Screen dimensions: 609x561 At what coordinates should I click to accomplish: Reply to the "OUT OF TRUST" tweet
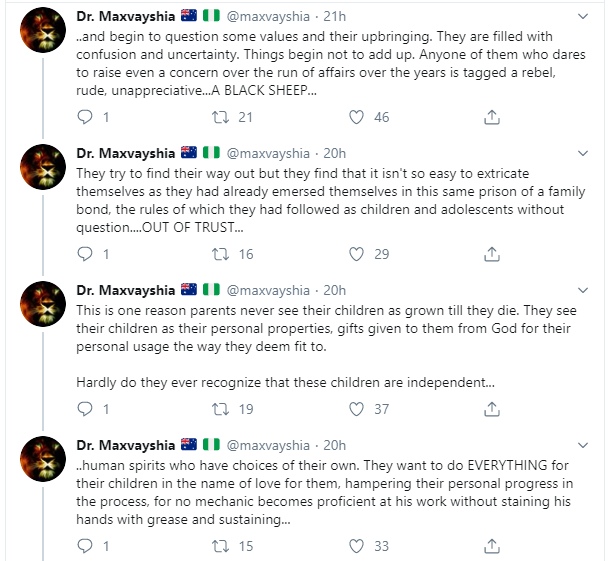[85, 255]
